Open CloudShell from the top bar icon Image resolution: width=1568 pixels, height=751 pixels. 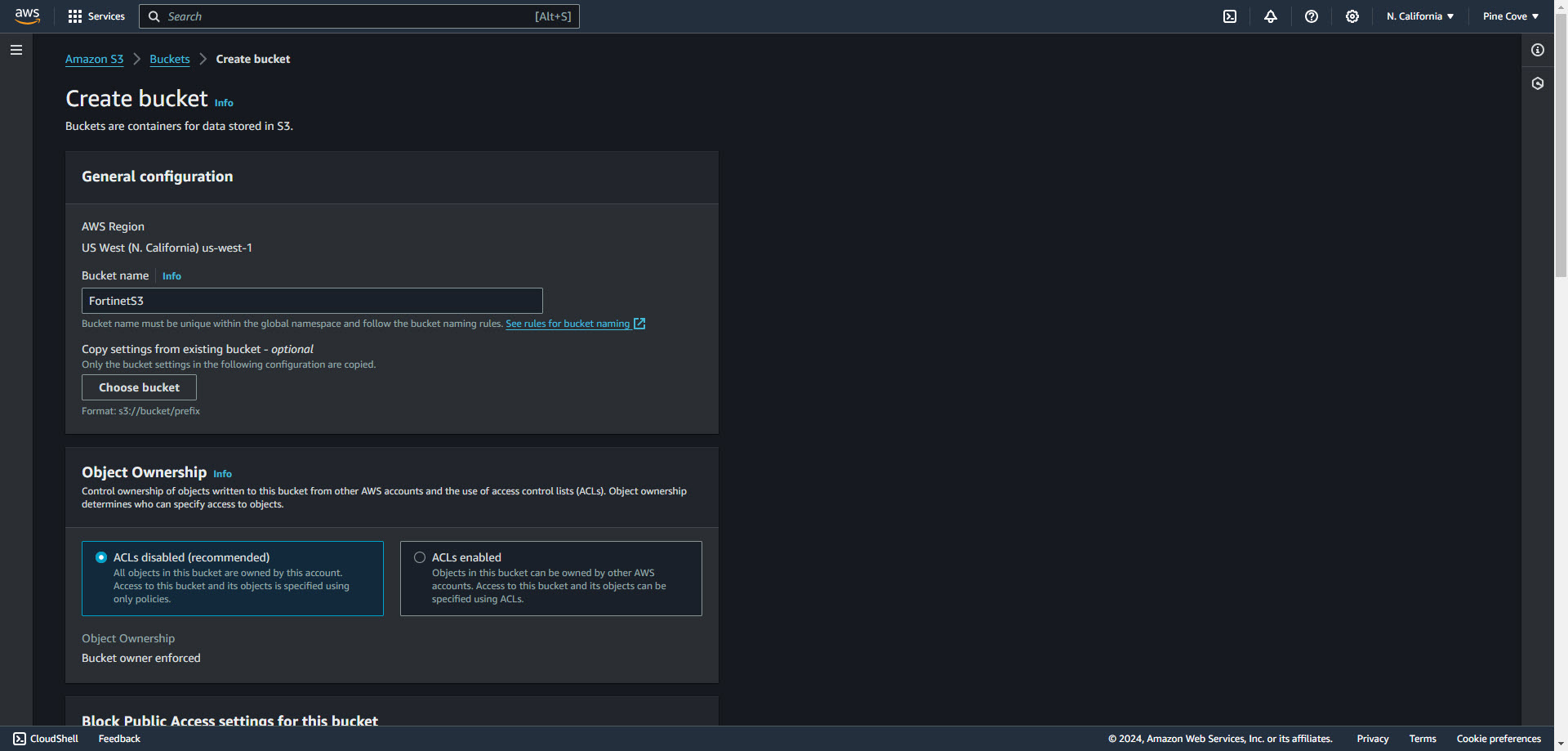(x=1230, y=16)
